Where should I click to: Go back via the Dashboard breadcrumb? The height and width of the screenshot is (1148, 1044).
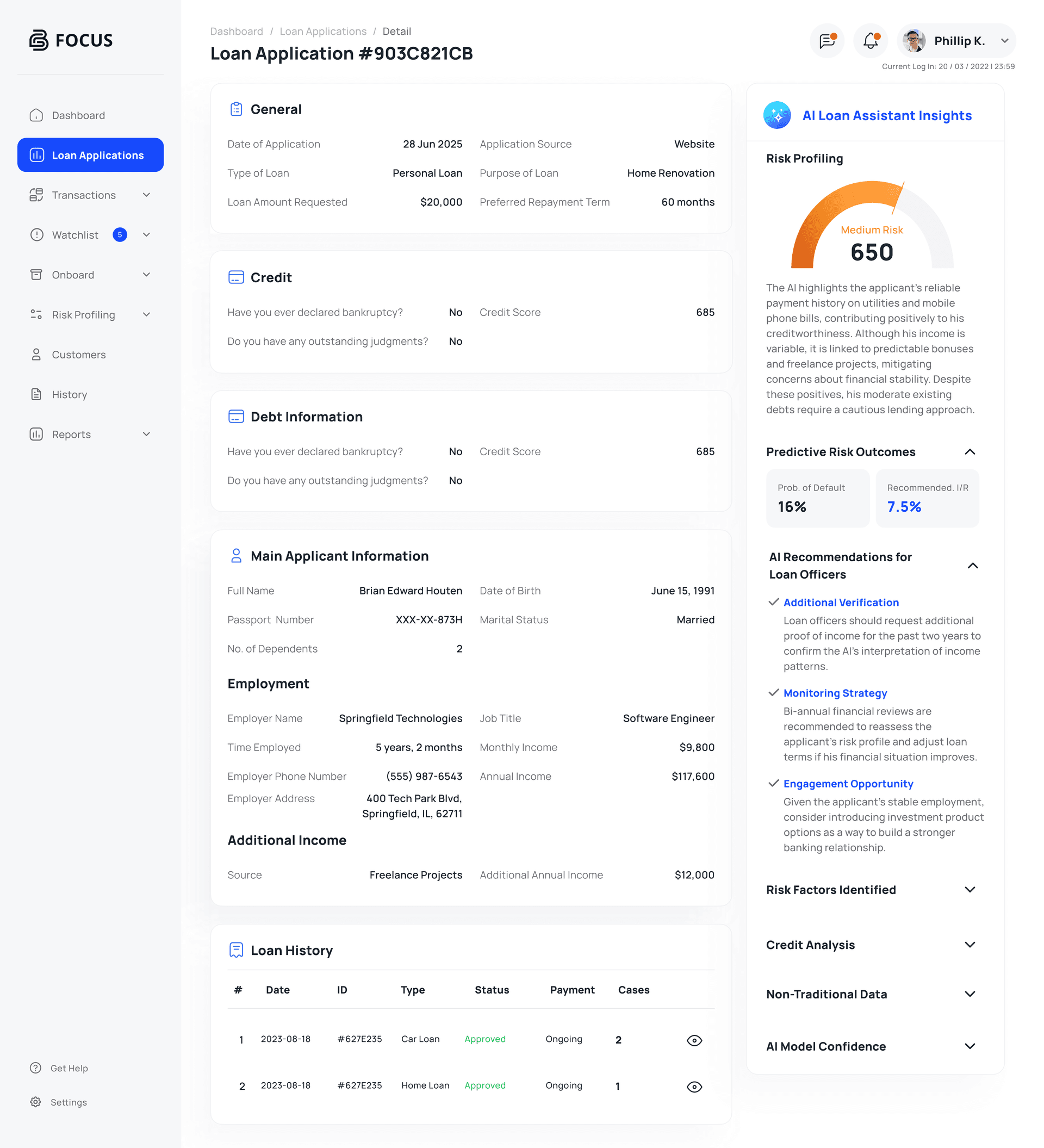click(236, 32)
